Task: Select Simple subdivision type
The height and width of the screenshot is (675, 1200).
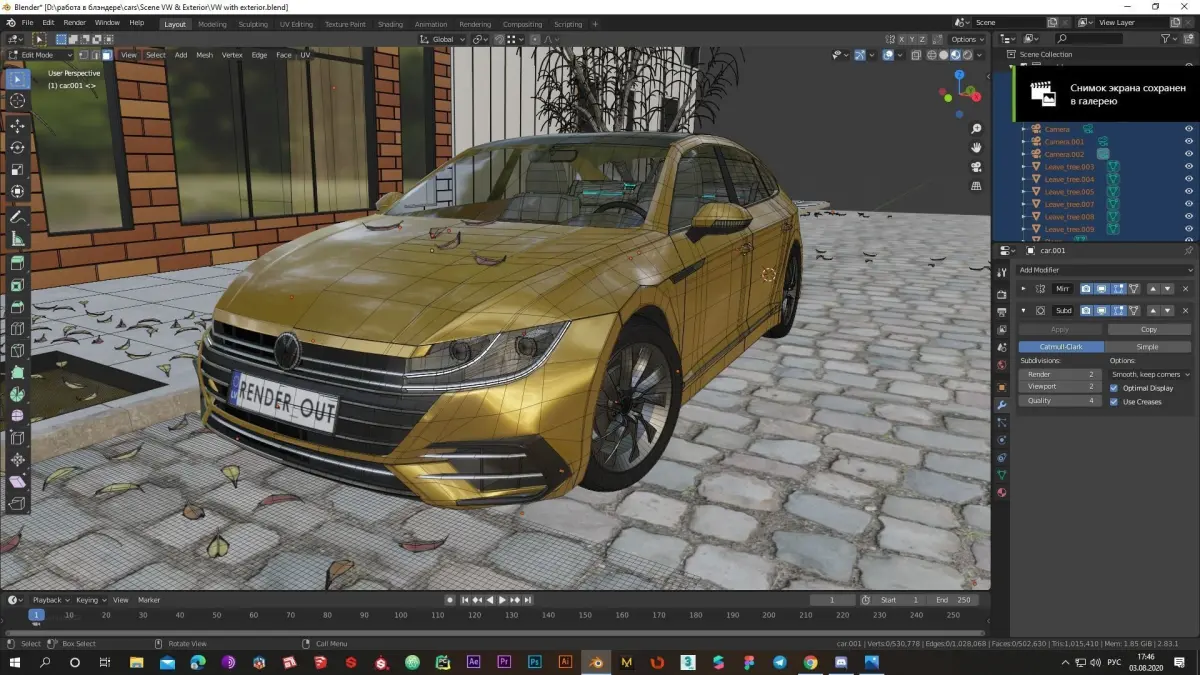Action: pos(1147,346)
